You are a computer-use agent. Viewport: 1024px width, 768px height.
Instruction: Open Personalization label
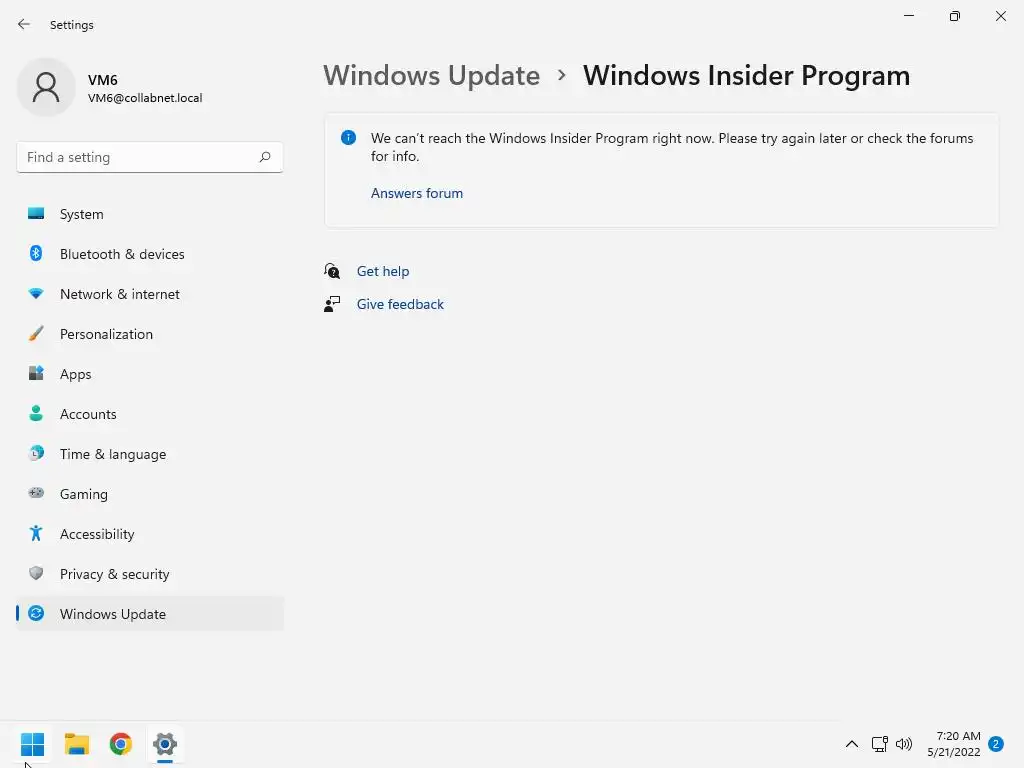[106, 334]
